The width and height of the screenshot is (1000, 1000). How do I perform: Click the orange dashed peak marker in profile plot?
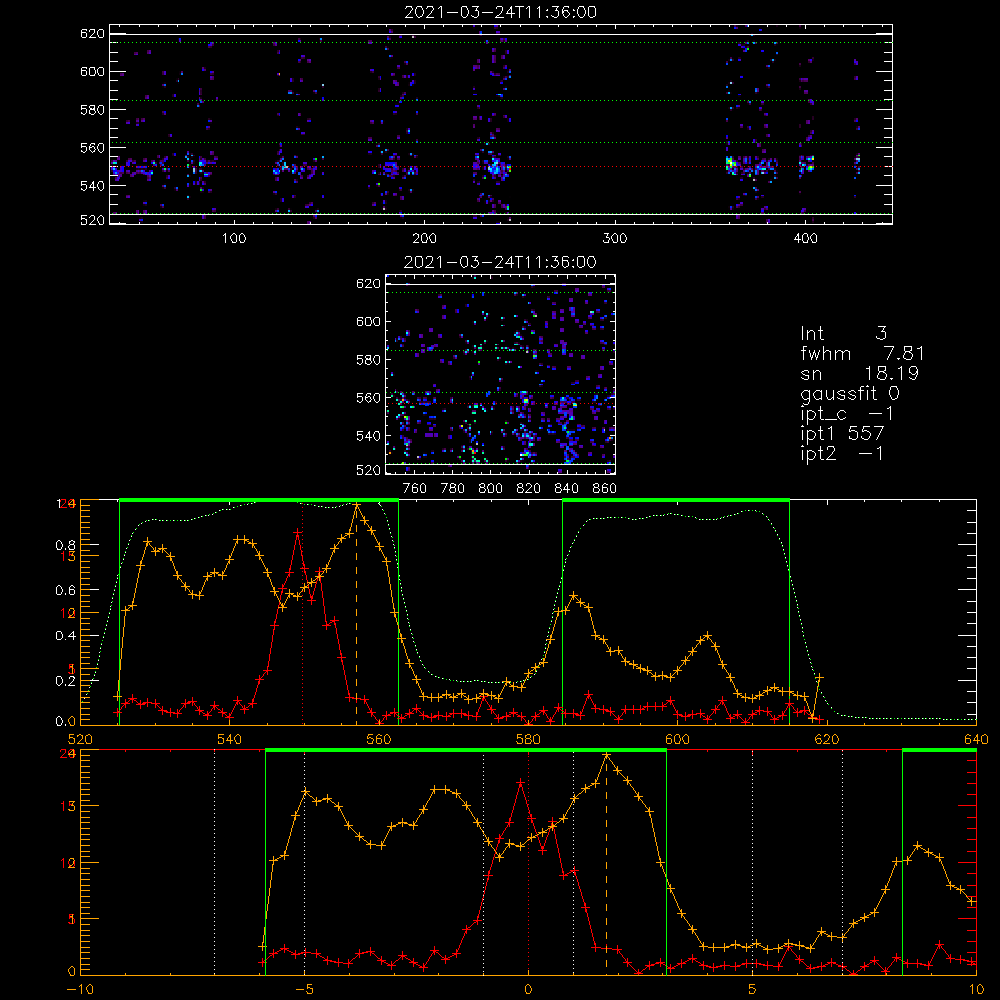(x=357, y=615)
